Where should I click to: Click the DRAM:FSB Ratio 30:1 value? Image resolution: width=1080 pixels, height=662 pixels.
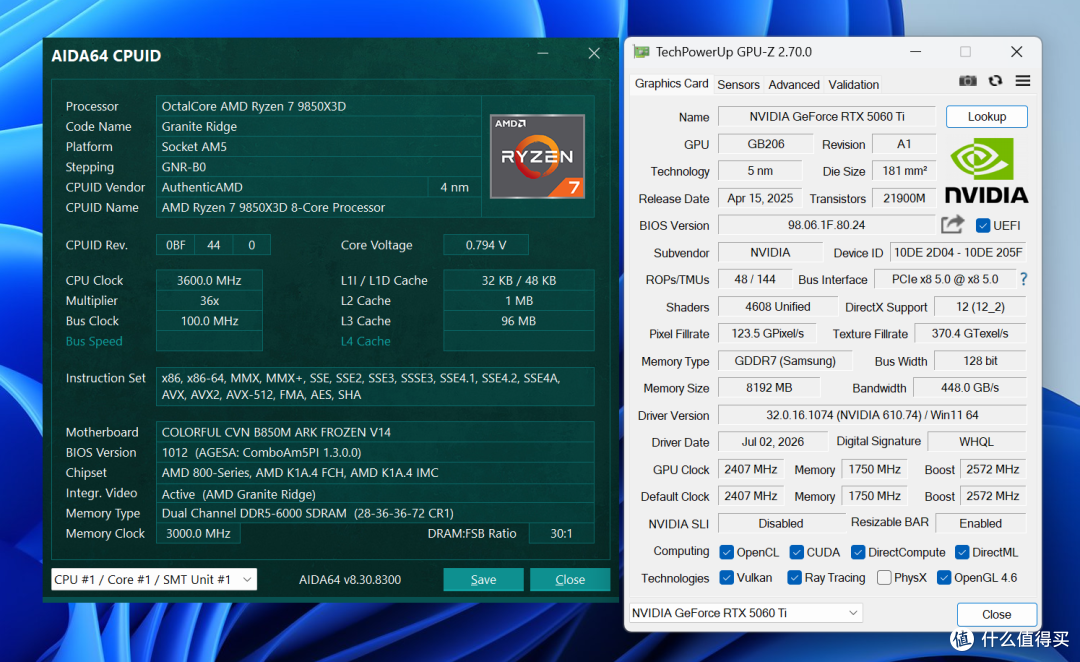click(561, 533)
